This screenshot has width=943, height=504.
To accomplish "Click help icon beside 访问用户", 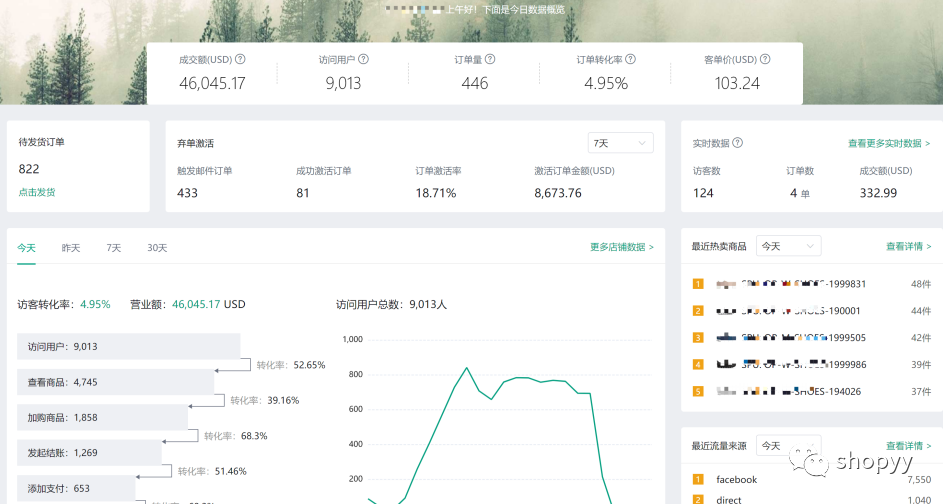I will pyautogui.click(x=367, y=59).
